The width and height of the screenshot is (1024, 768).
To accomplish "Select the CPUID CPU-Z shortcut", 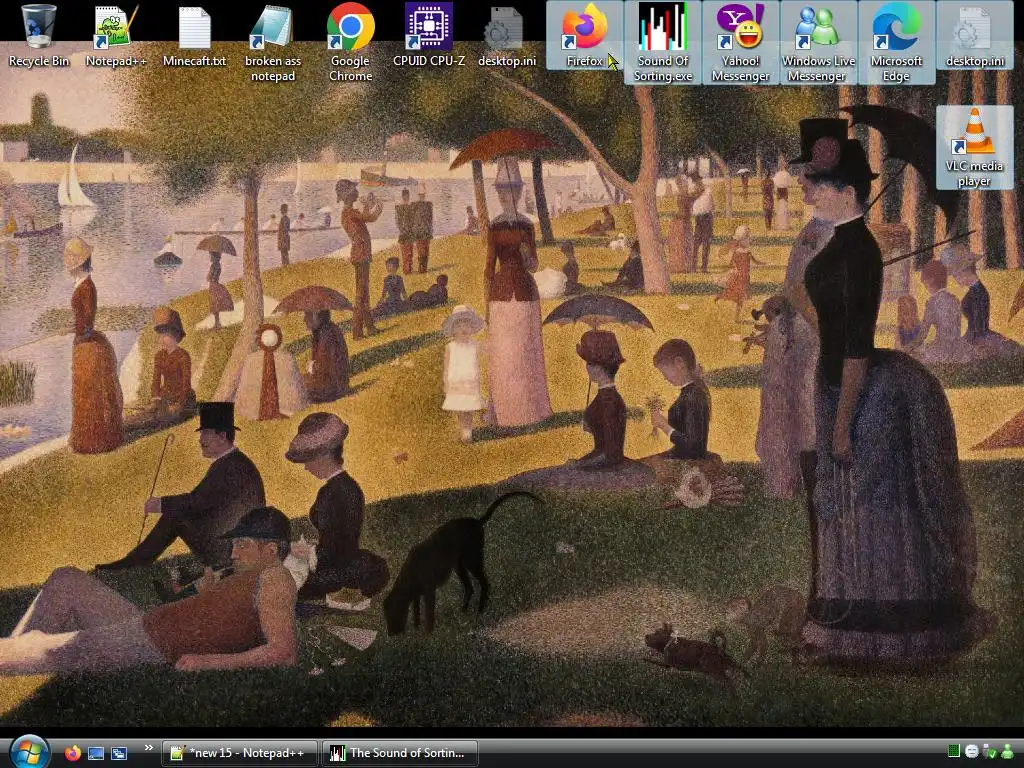I will [429, 36].
